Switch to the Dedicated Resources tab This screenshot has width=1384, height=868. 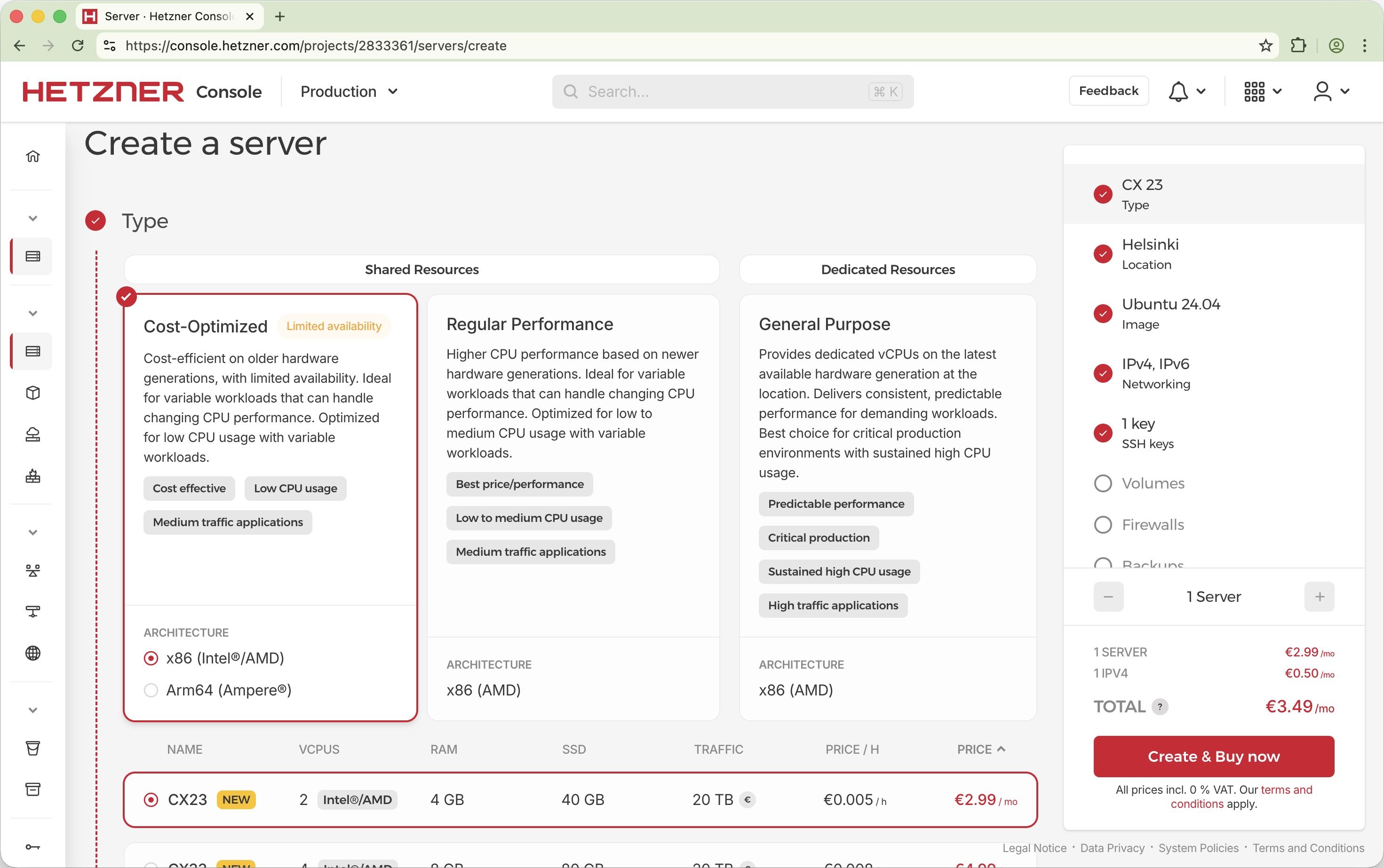887,269
